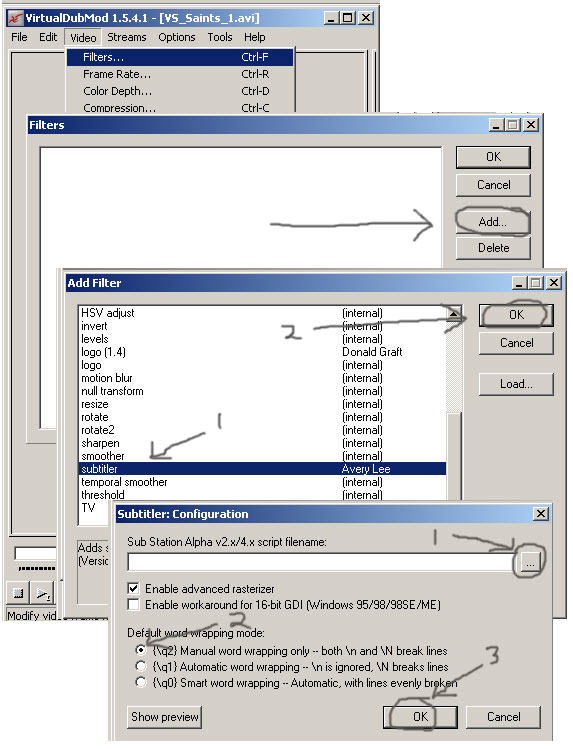Click Load... button in Add Filter dialog
573x749 pixels.
(x=516, y=384)
